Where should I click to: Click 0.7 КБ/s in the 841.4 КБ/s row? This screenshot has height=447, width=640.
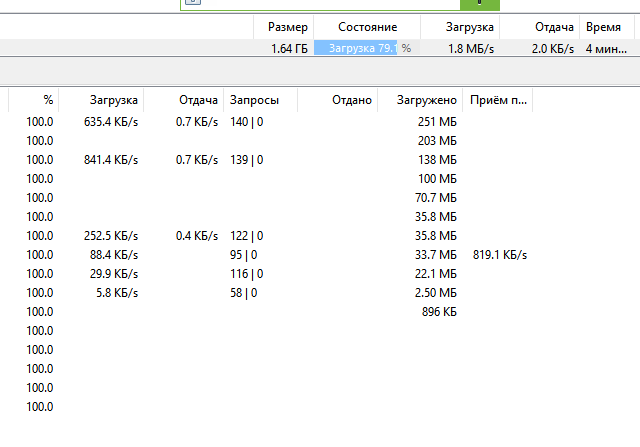click(x=197, y=160)
